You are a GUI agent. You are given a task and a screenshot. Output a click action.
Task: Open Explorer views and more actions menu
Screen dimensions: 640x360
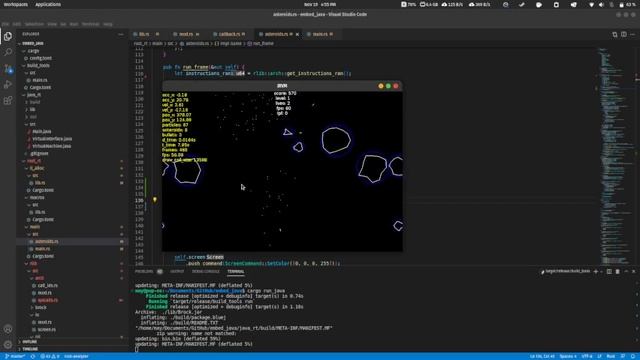(120, 34)
